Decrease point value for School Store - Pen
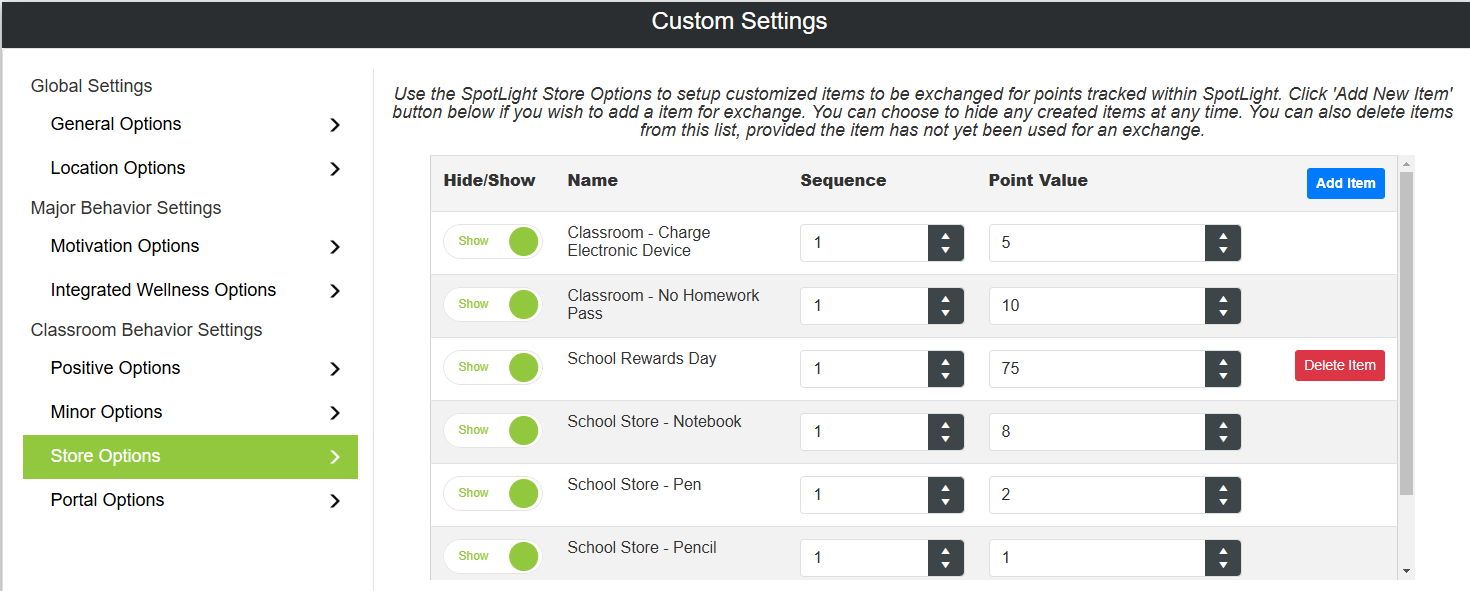This screenshot has height=591, width=1470. pyautogui.click(x=1223, y=503)
